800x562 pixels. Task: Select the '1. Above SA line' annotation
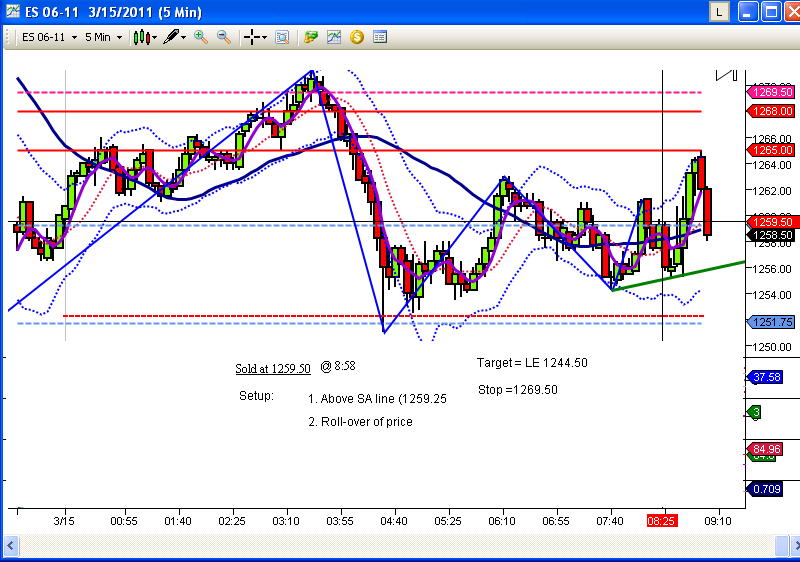point(378,399)
